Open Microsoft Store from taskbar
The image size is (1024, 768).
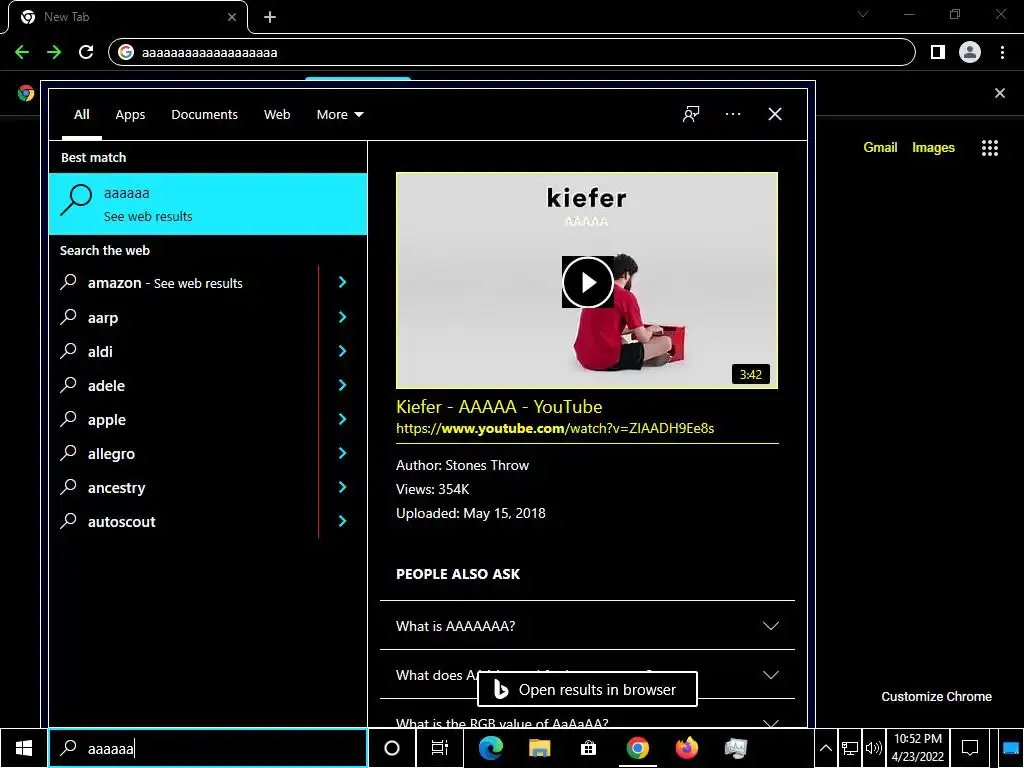tap(588, 748)
